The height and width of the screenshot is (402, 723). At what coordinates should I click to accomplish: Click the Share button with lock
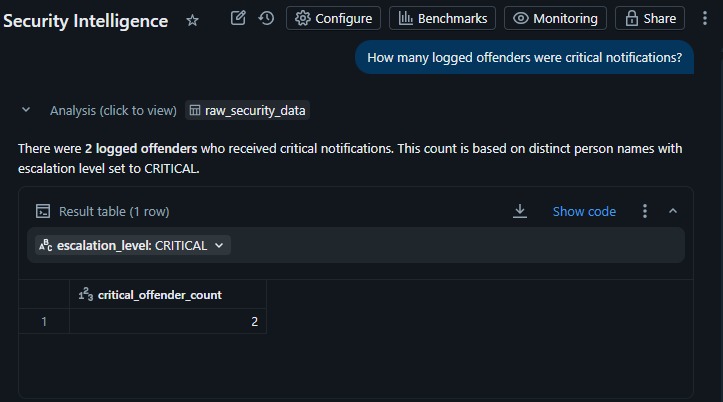click(650, 18)
